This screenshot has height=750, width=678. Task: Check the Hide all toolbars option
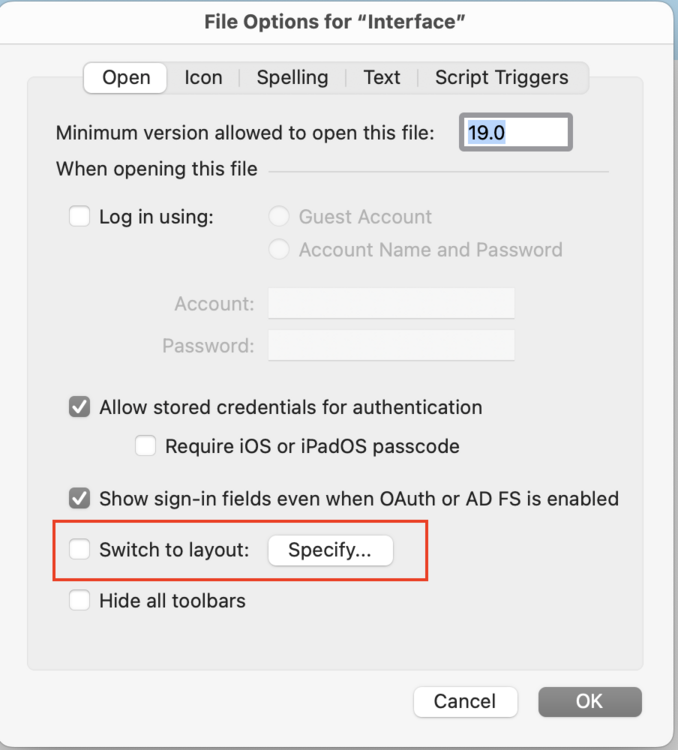(80, 601)
